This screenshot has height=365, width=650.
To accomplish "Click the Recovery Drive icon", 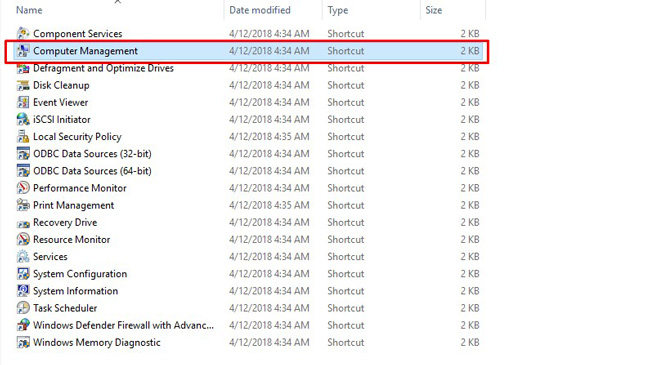I will pos(23,223).
